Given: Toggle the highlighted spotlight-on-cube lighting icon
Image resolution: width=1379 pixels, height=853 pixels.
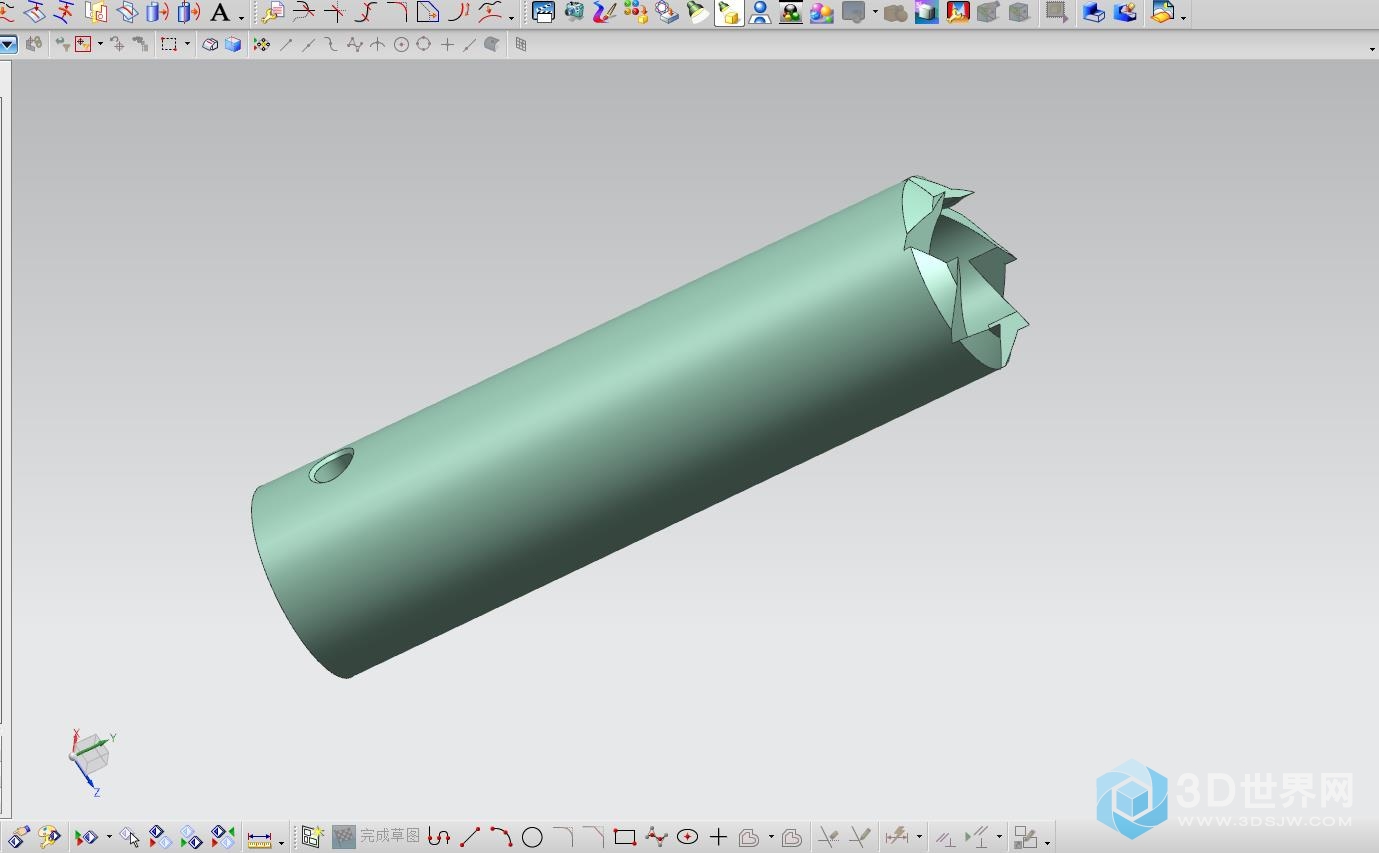Looking at the screenshot, I should point(729,13).
